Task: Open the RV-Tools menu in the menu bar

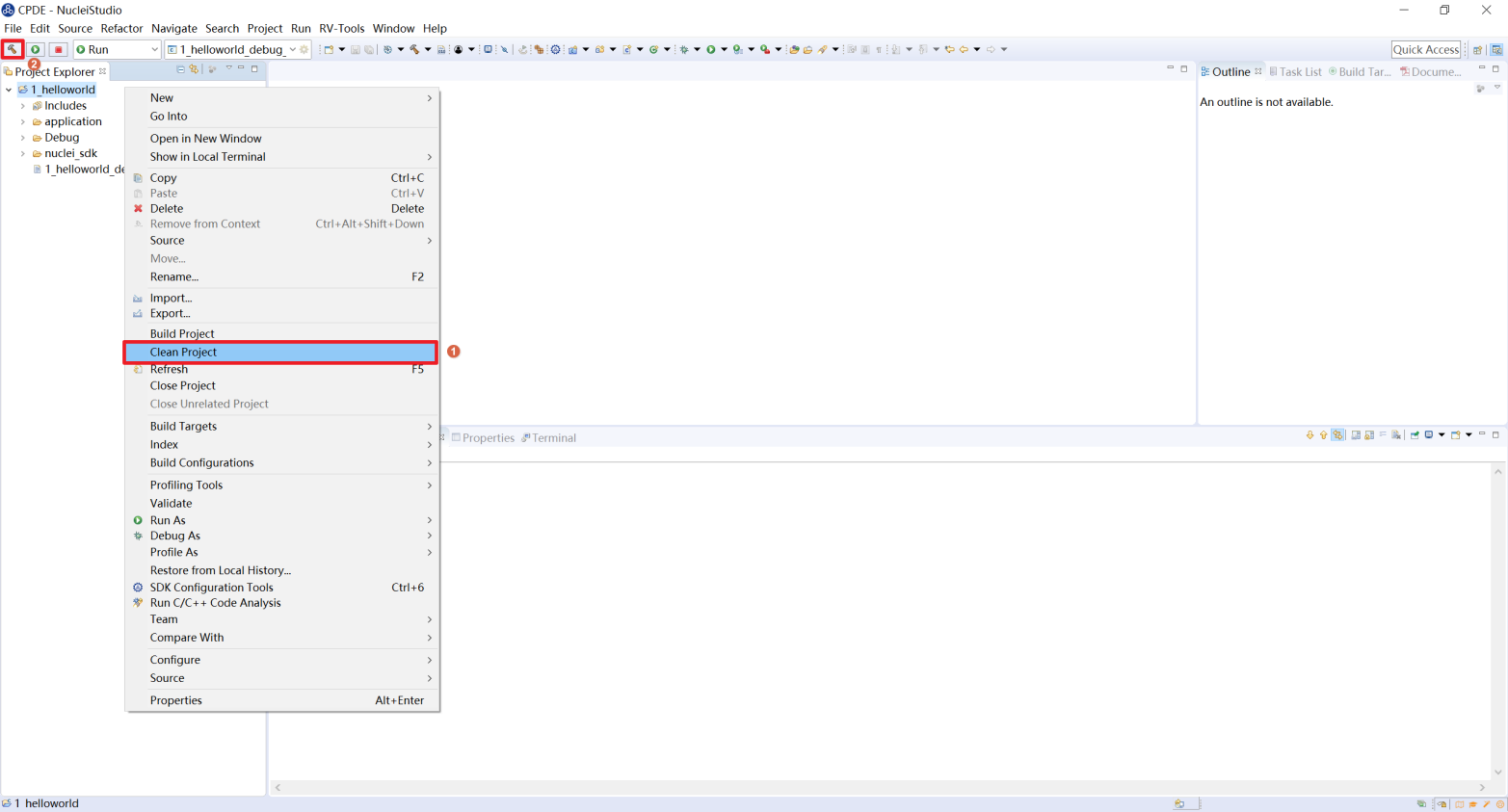Action: [x=342, y=28]
